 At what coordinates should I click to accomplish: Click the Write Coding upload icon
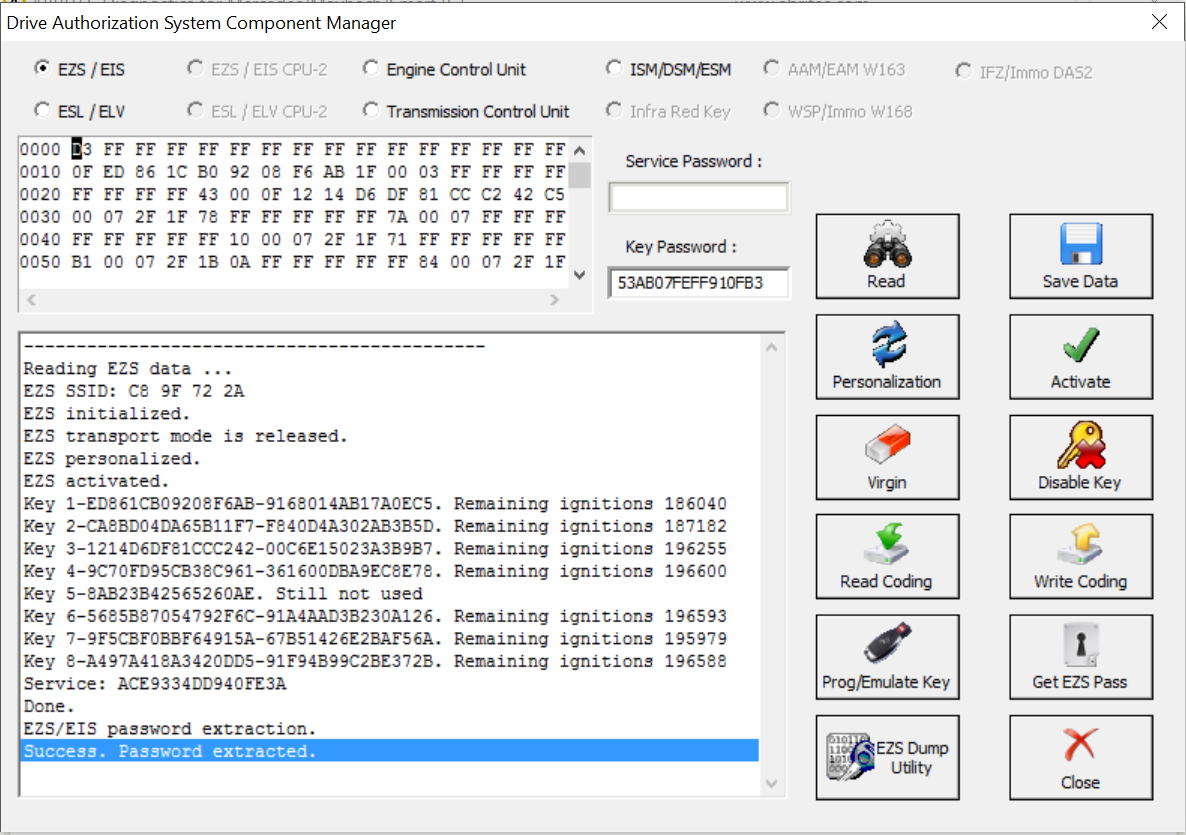point(1080,546)
